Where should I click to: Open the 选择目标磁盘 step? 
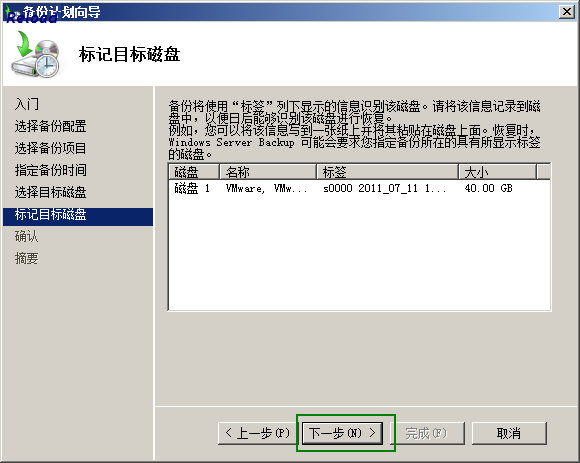pos(50,192)
